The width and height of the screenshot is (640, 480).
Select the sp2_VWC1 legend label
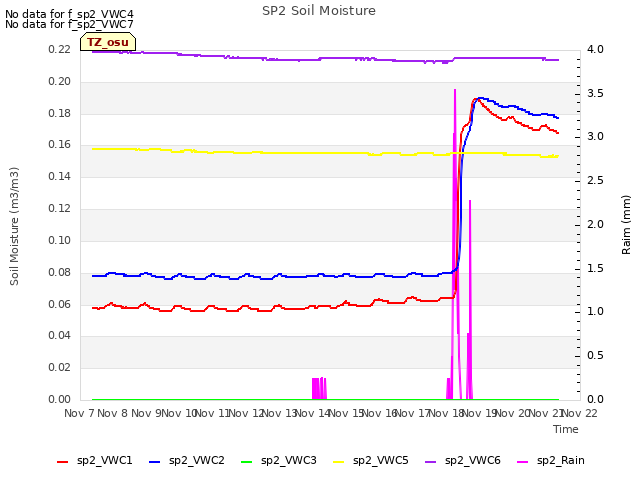[104, 460]
